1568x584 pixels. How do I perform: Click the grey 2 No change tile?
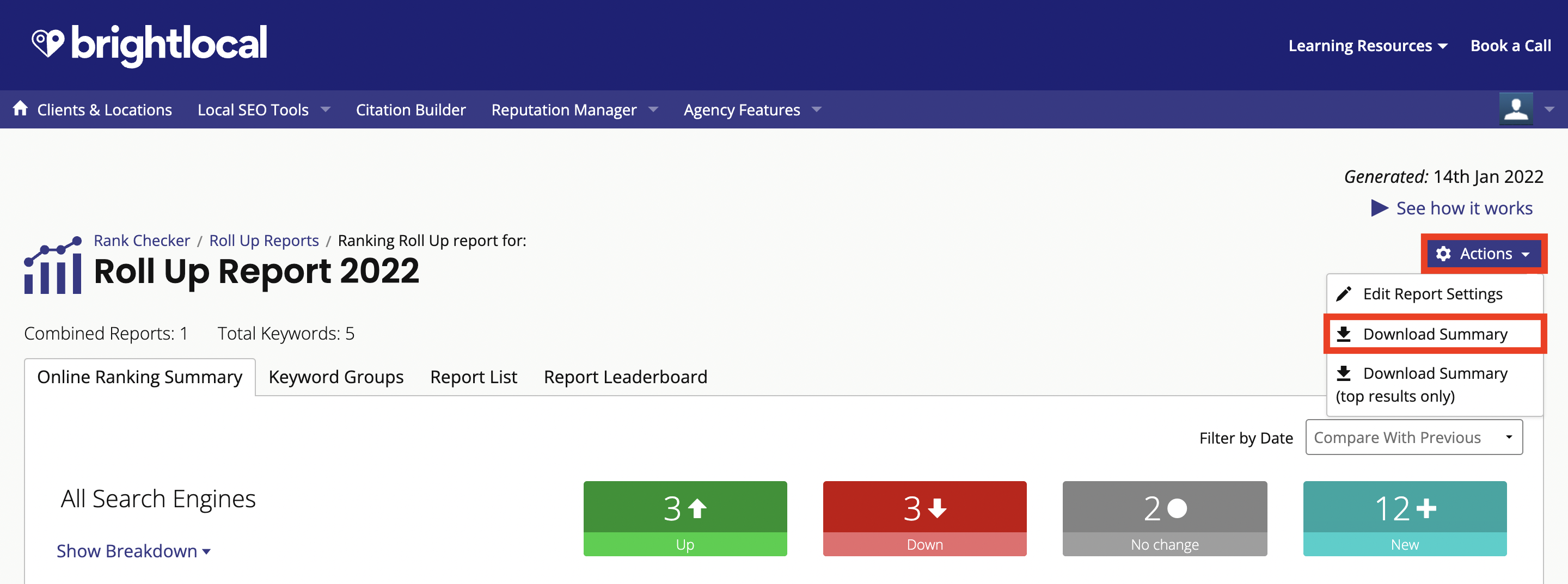[1165, 518]
